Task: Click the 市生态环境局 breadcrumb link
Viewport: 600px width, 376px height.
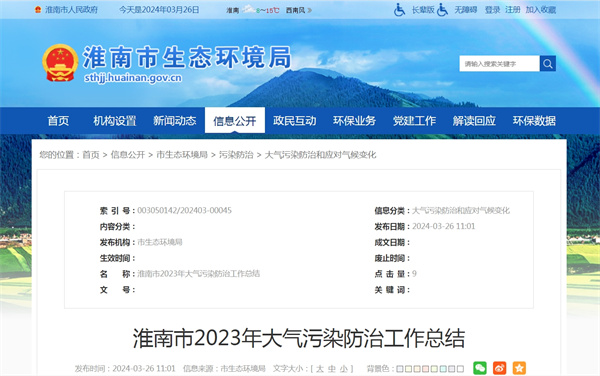Action: (x=182, y=155)
